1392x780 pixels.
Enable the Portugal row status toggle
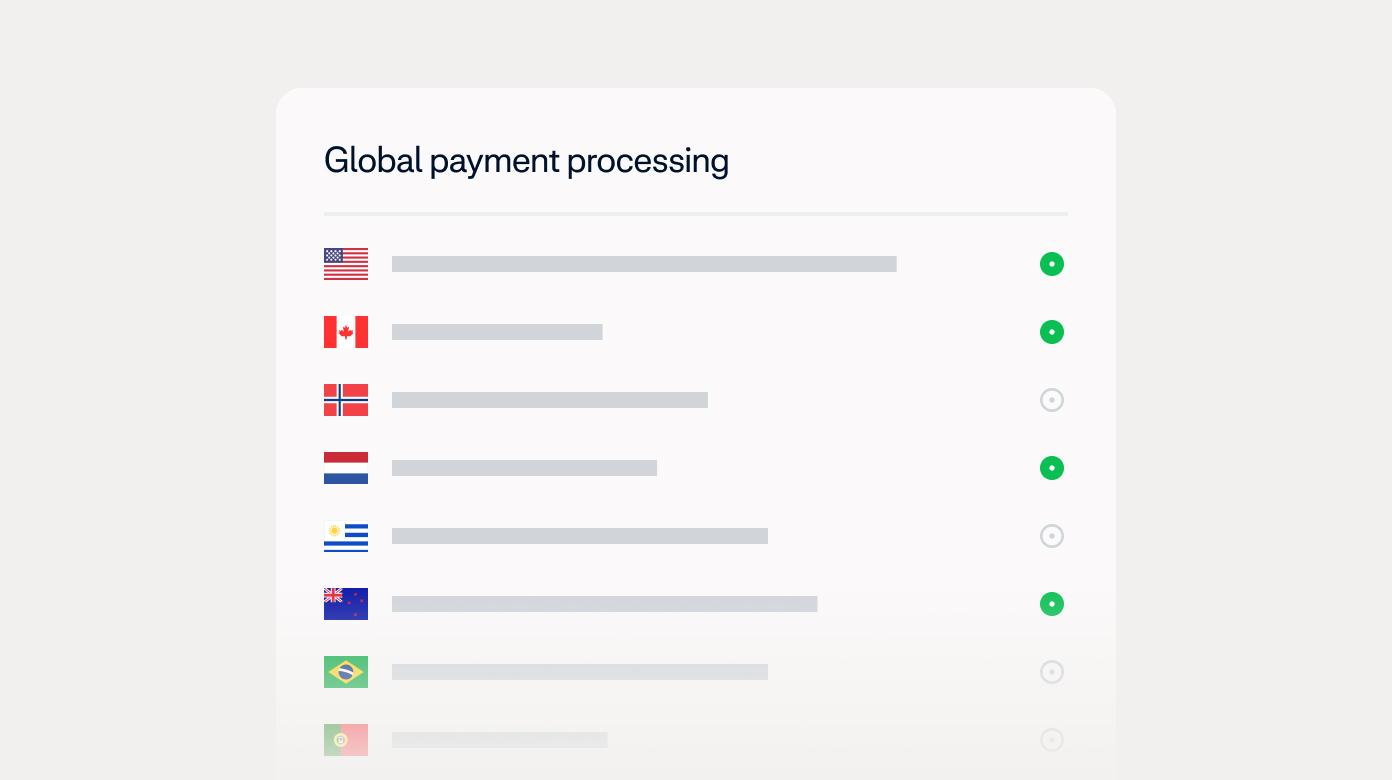coord(1052,740)
